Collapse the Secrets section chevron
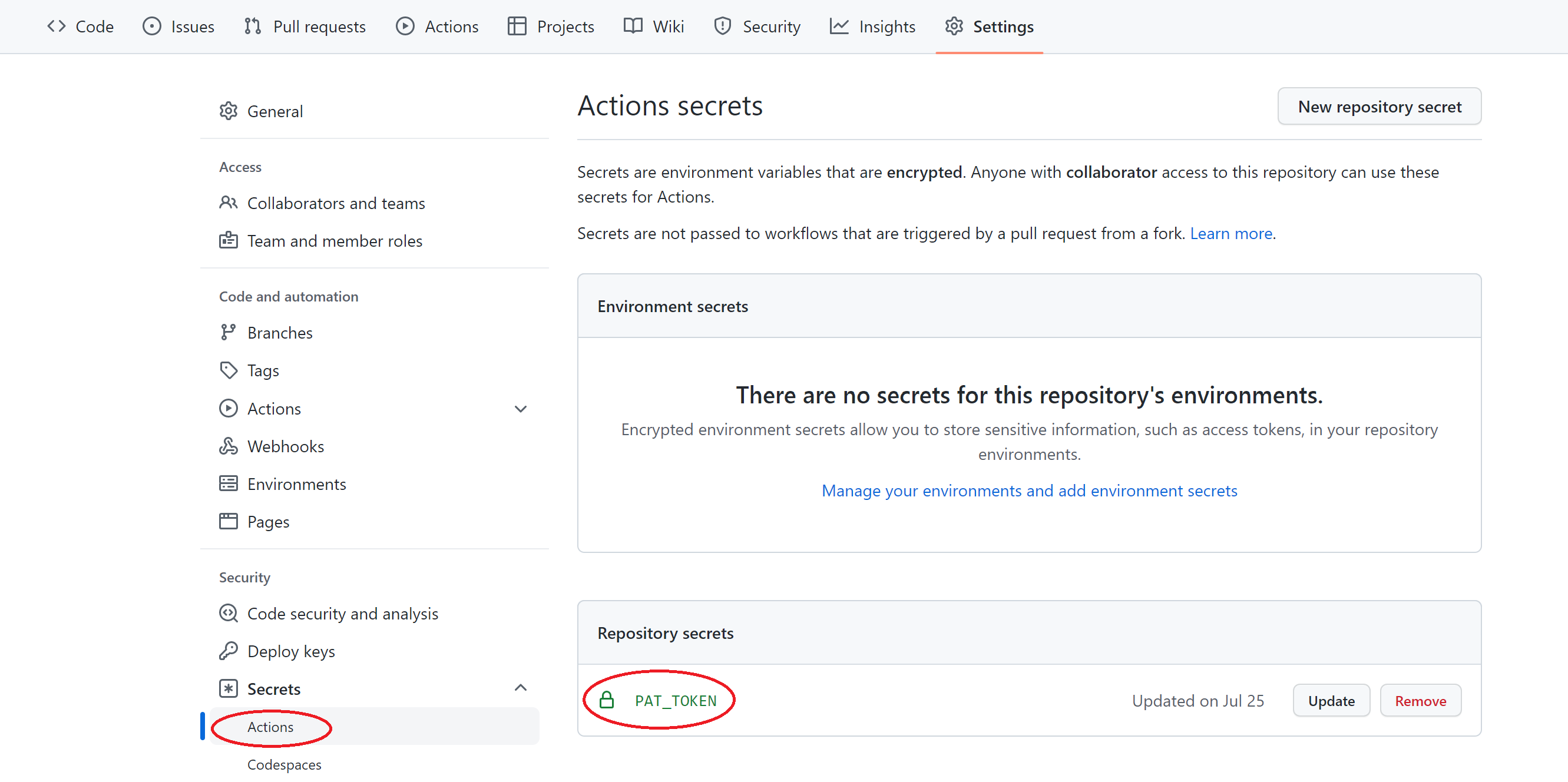Viewport: 1568px width, 782px height. click(x=521, y=688)
